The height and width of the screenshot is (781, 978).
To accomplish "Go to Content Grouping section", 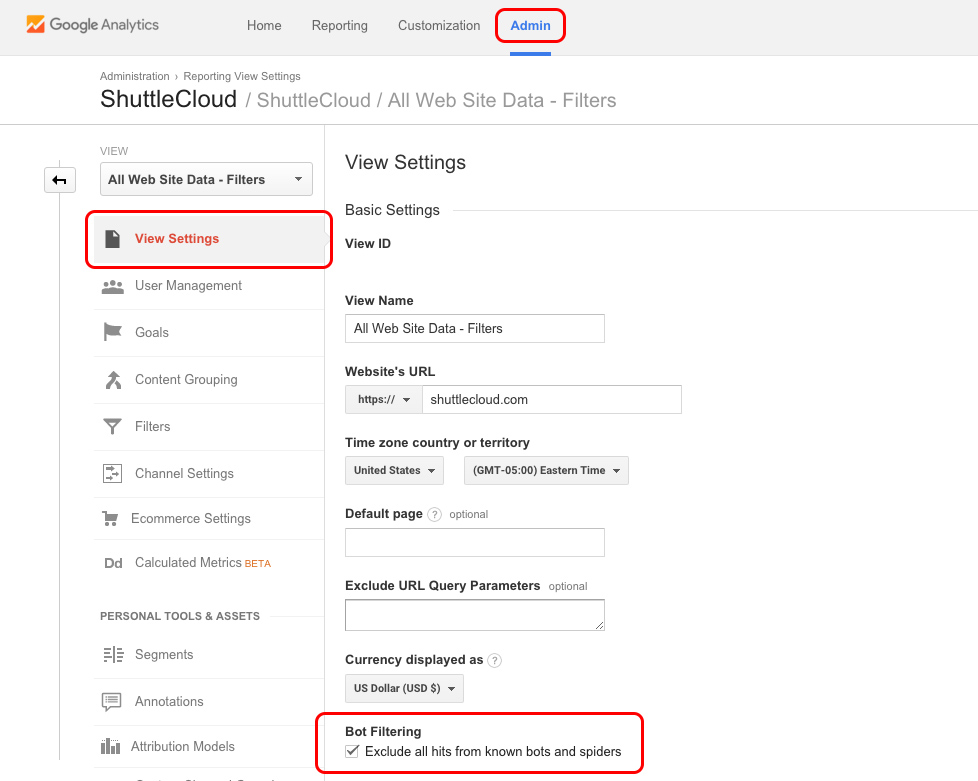I will point(210,380).
